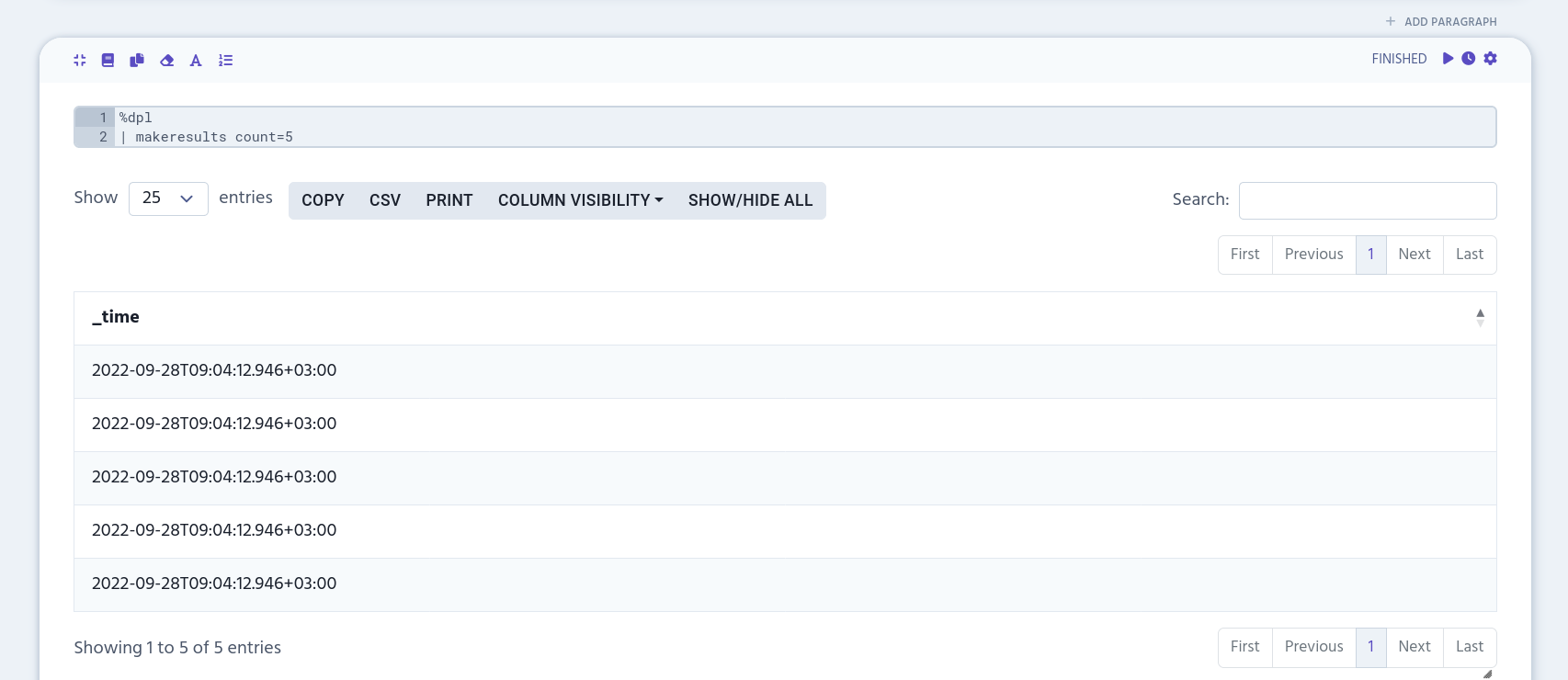Click the sort arrows on _time column
This screenshot has width=1568, height=680.
(x=1480, y=318)
